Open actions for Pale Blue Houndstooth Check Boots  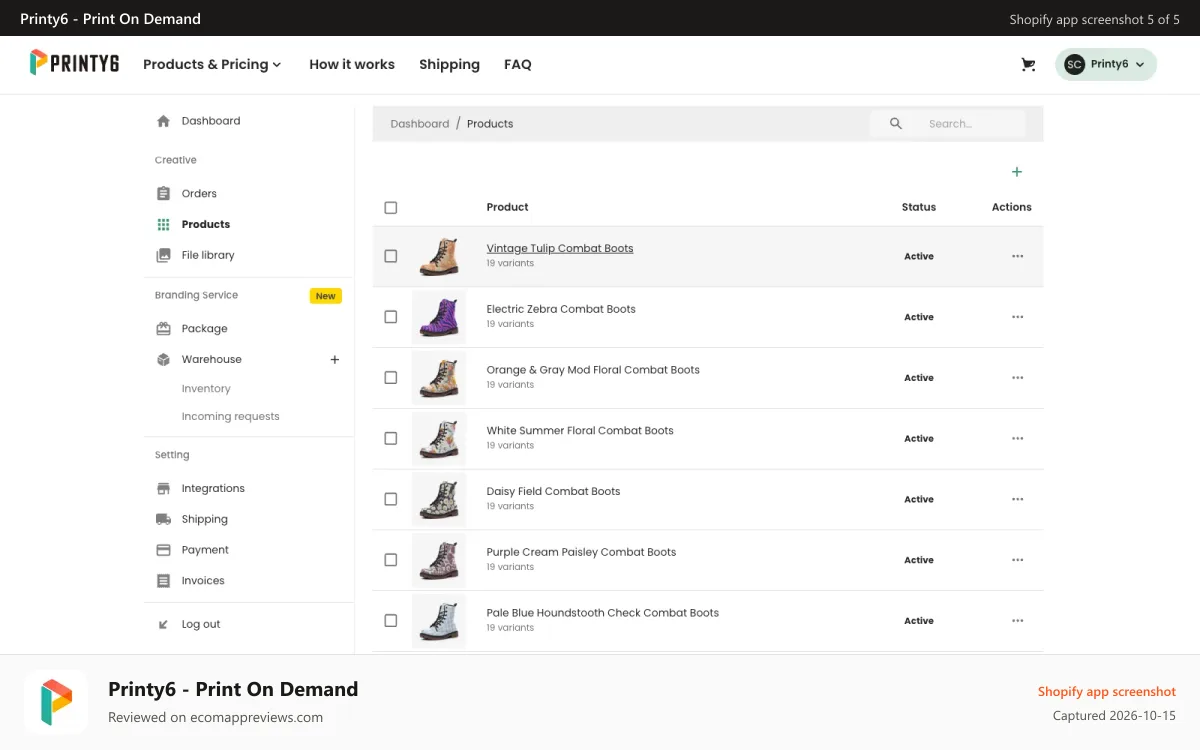1017,621
